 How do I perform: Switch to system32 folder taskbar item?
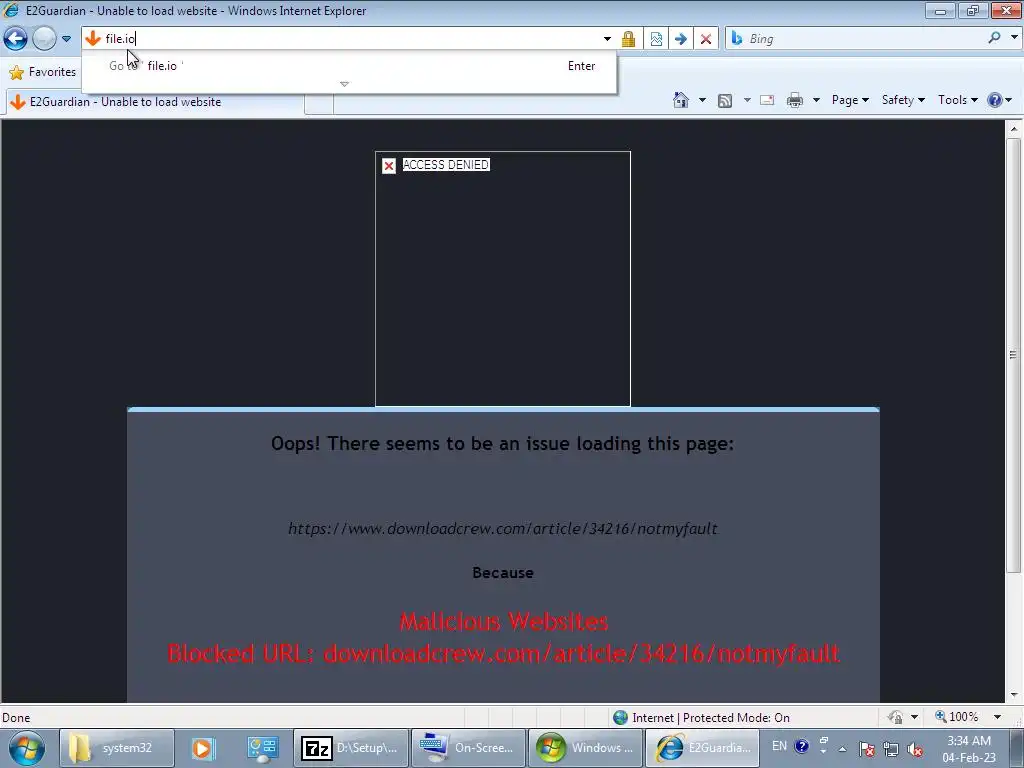pyautogui.click(x=117, y=748)
